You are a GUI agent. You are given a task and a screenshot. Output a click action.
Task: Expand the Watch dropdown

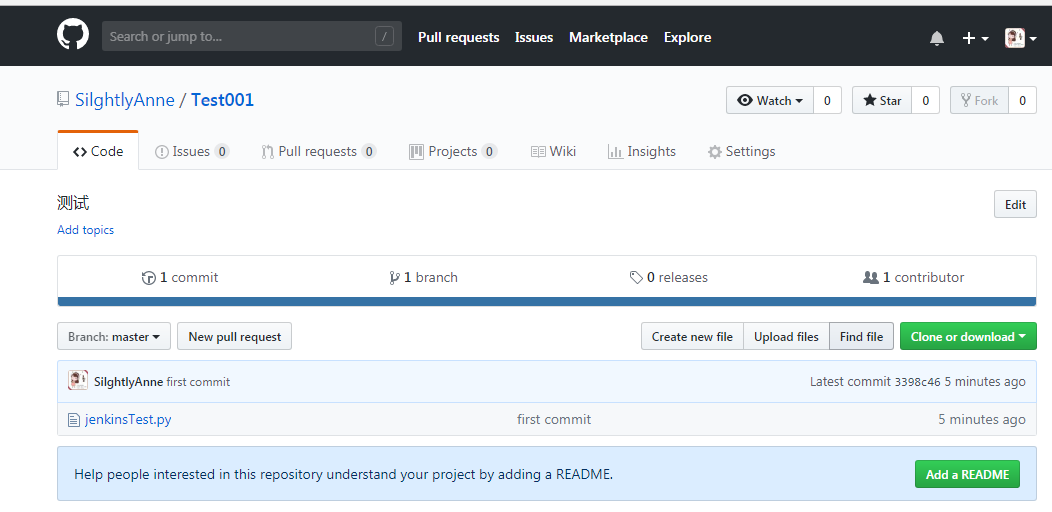770,101
